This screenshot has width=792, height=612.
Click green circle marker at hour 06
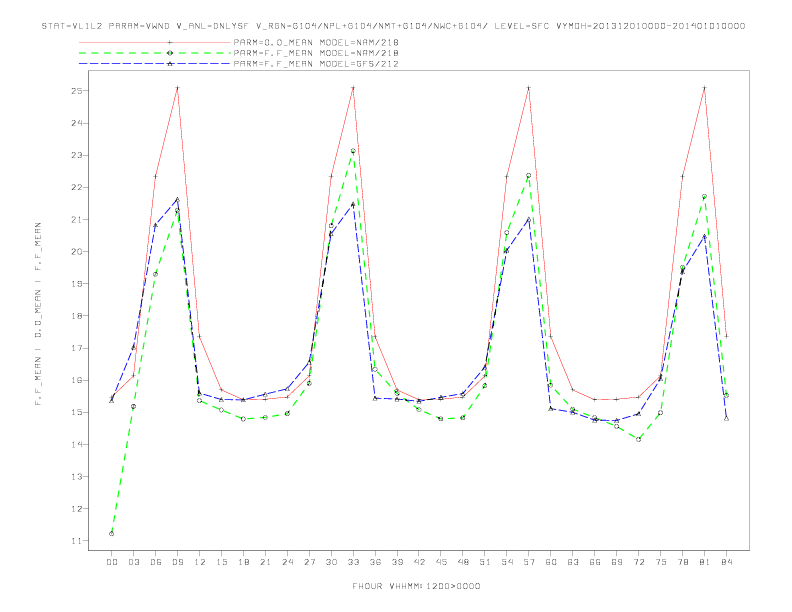(x=156, y=274)
